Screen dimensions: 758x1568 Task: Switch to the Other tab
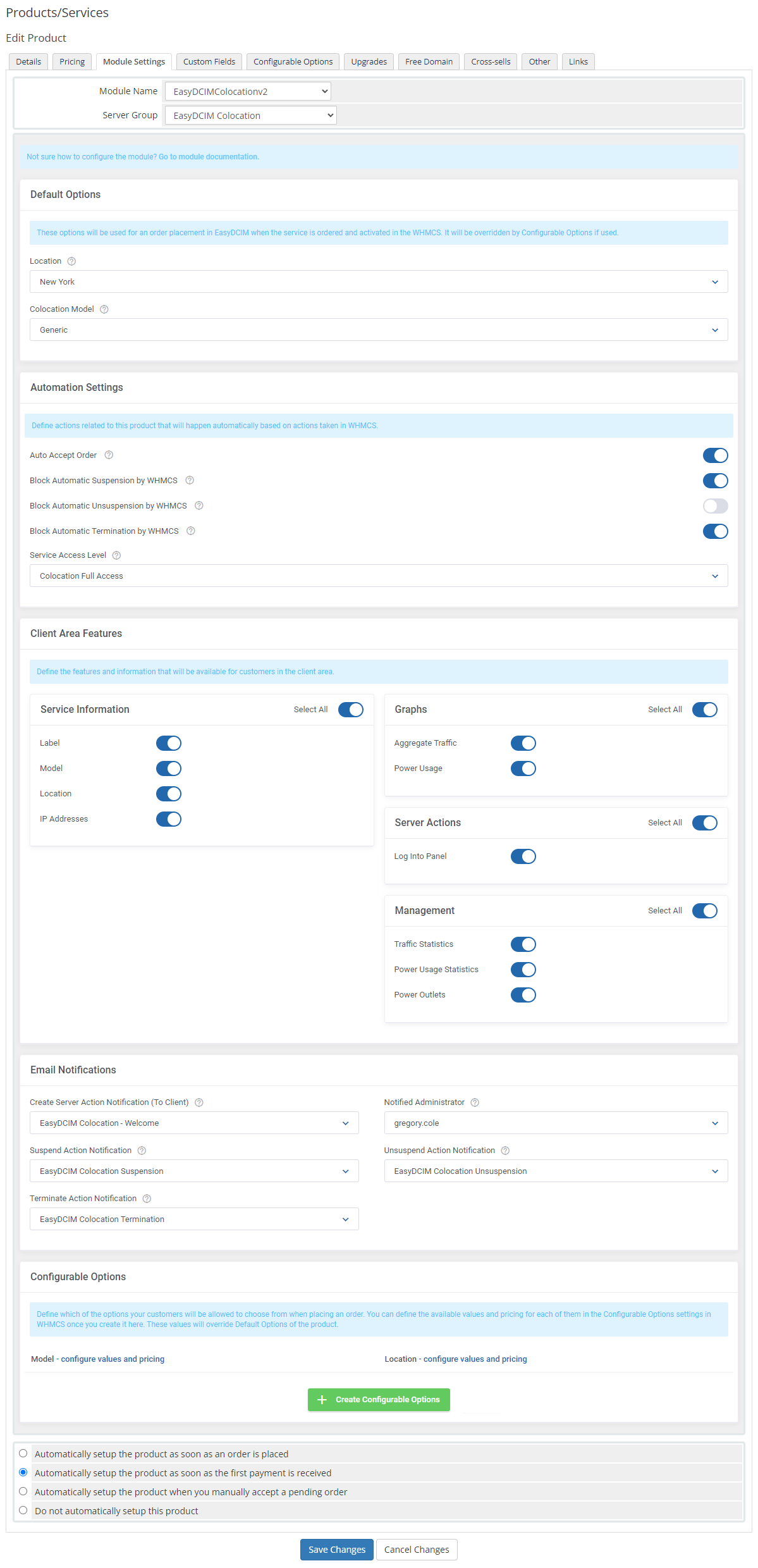click(539, 62)
